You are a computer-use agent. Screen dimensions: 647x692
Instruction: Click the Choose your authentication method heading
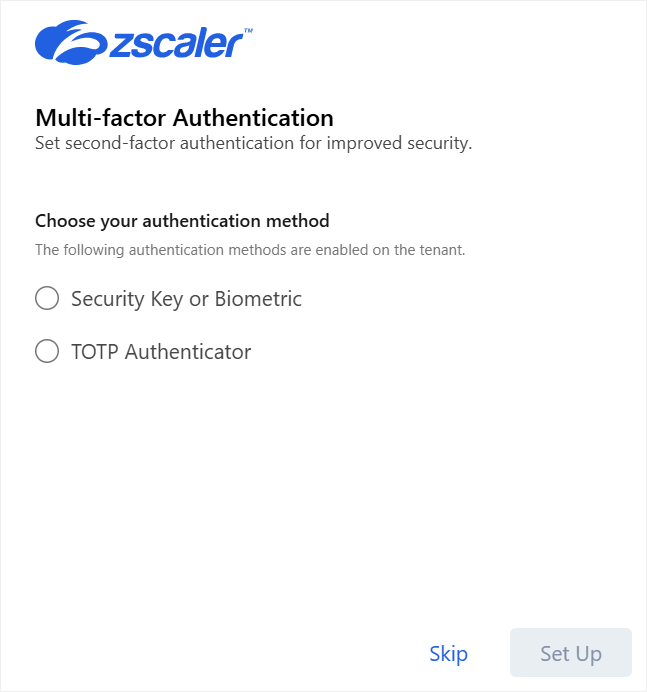pos(182,220)
